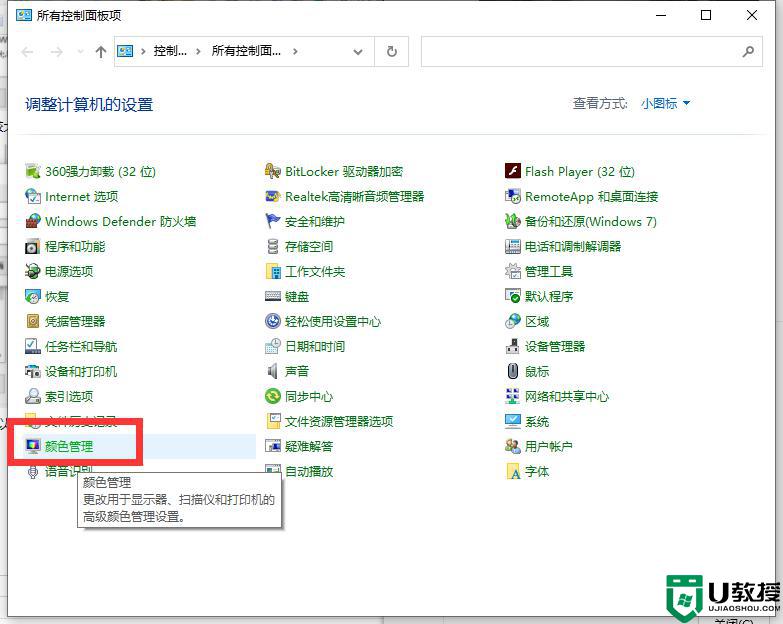
Task: Open the 网络和共享中心 icon
Action: (x=513, y=396)
